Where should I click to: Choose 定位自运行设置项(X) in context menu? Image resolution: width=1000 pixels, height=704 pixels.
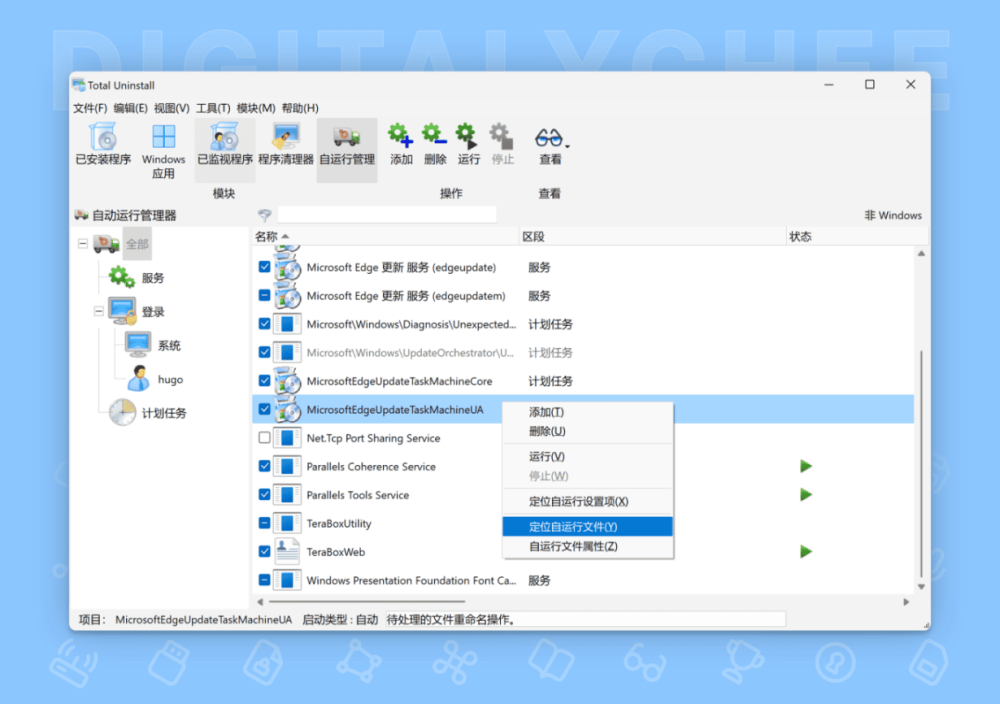(588, 501)
